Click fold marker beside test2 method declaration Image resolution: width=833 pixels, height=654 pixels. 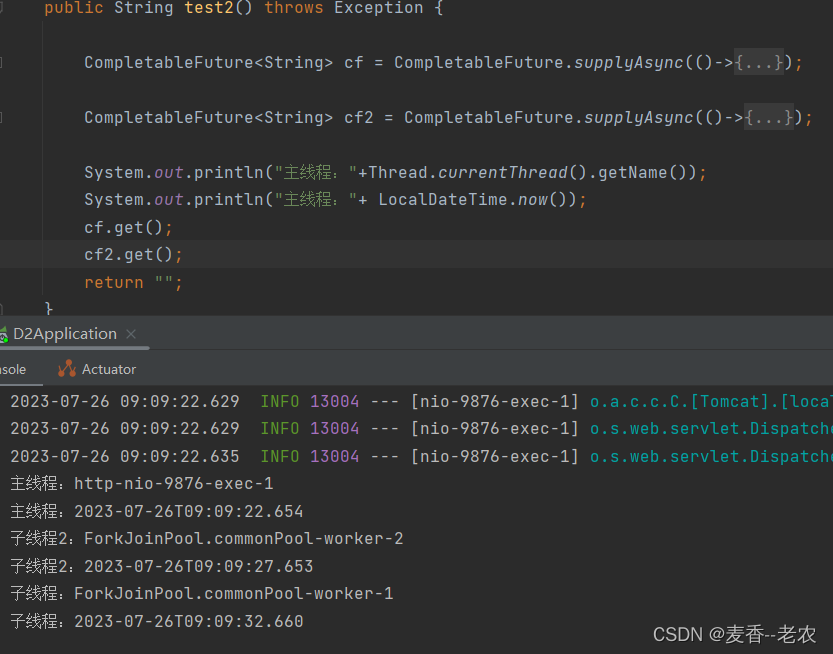(2, 7)
